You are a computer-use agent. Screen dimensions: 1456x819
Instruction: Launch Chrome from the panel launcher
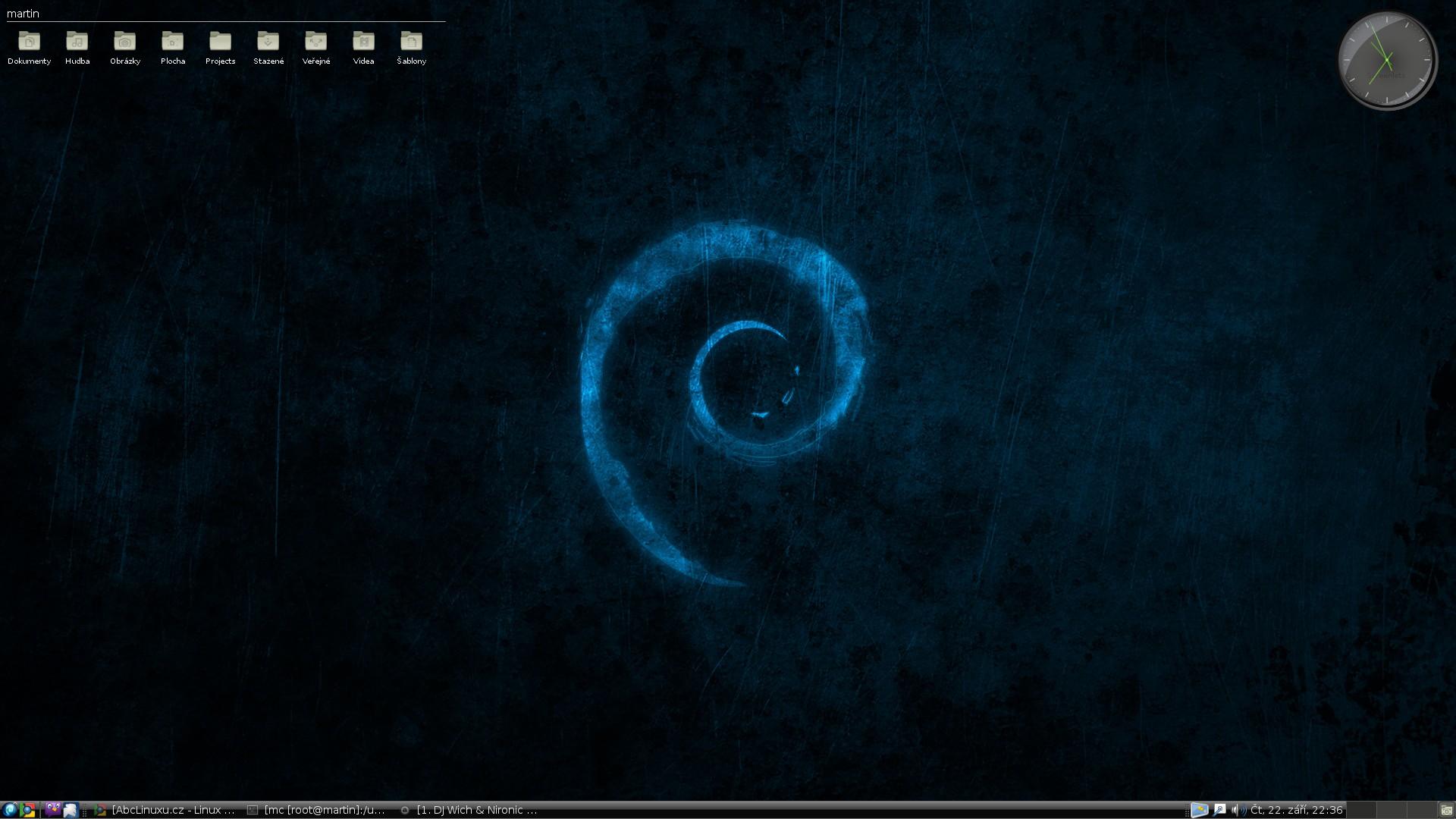(x=28, y=810)
